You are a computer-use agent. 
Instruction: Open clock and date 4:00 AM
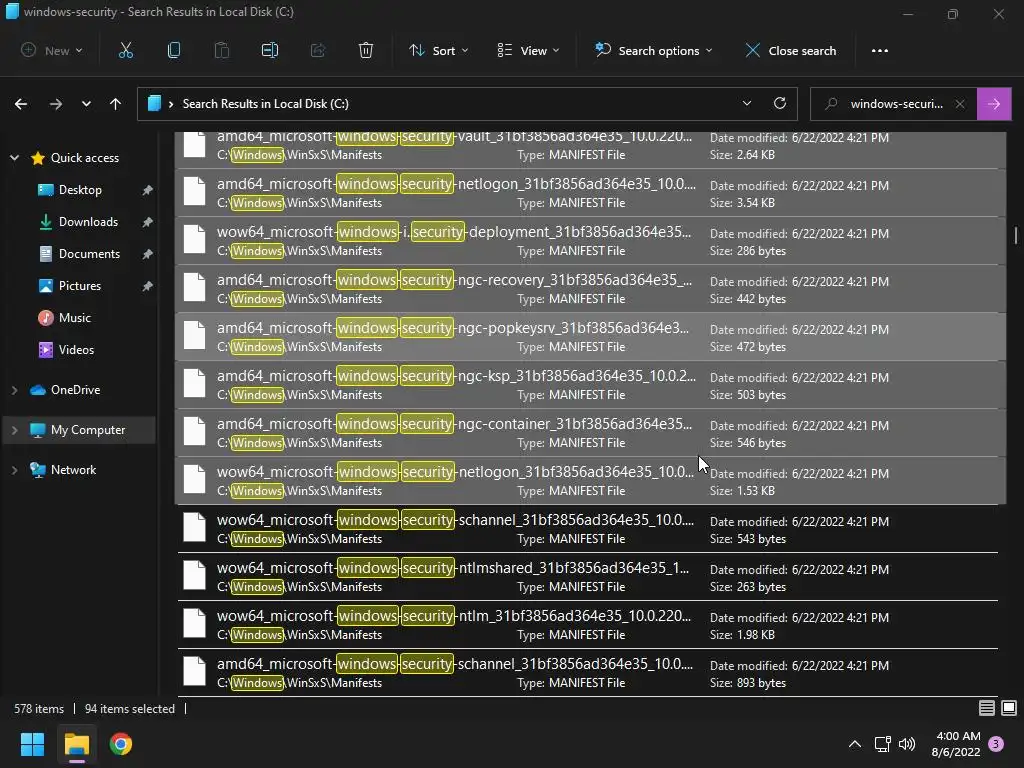tap(956, 744)
